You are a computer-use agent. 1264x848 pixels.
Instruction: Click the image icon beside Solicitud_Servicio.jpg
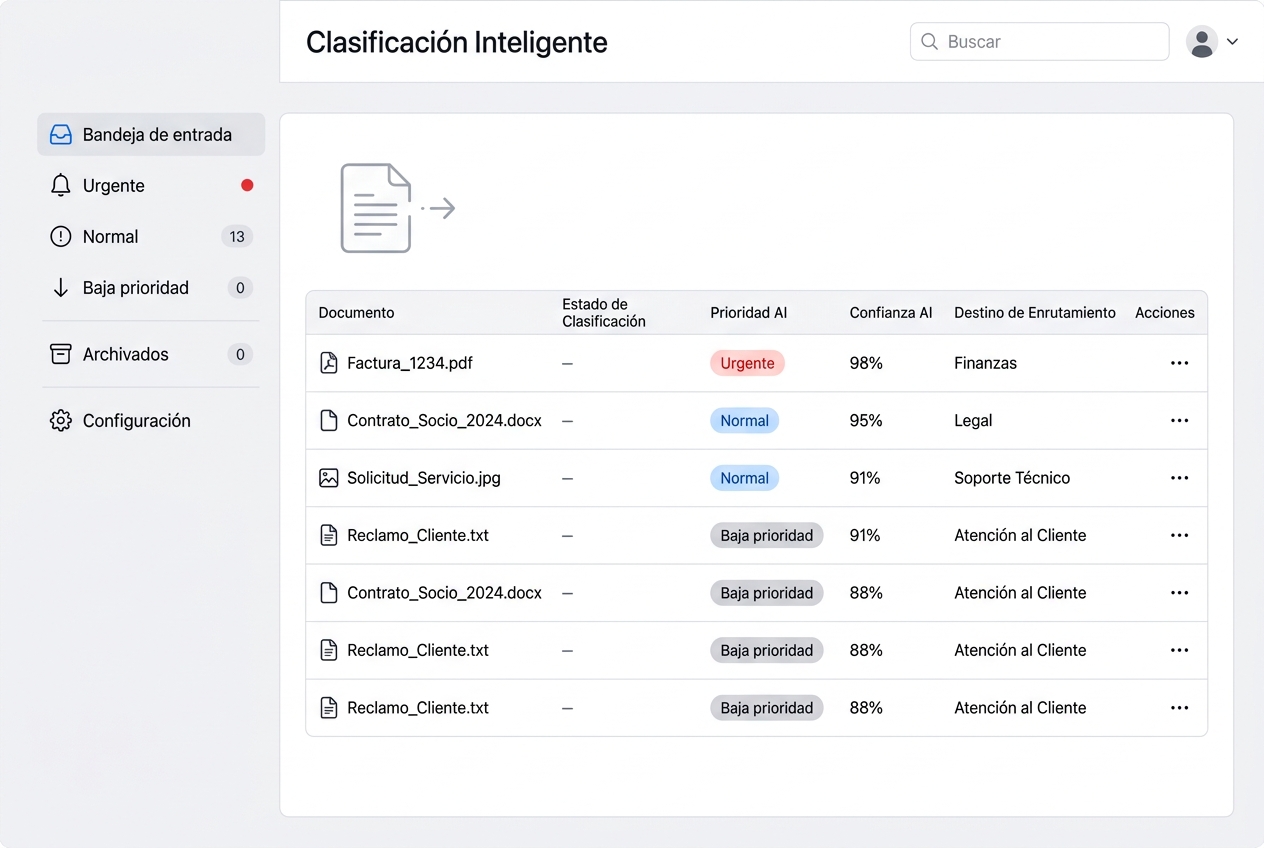(329, 478)
